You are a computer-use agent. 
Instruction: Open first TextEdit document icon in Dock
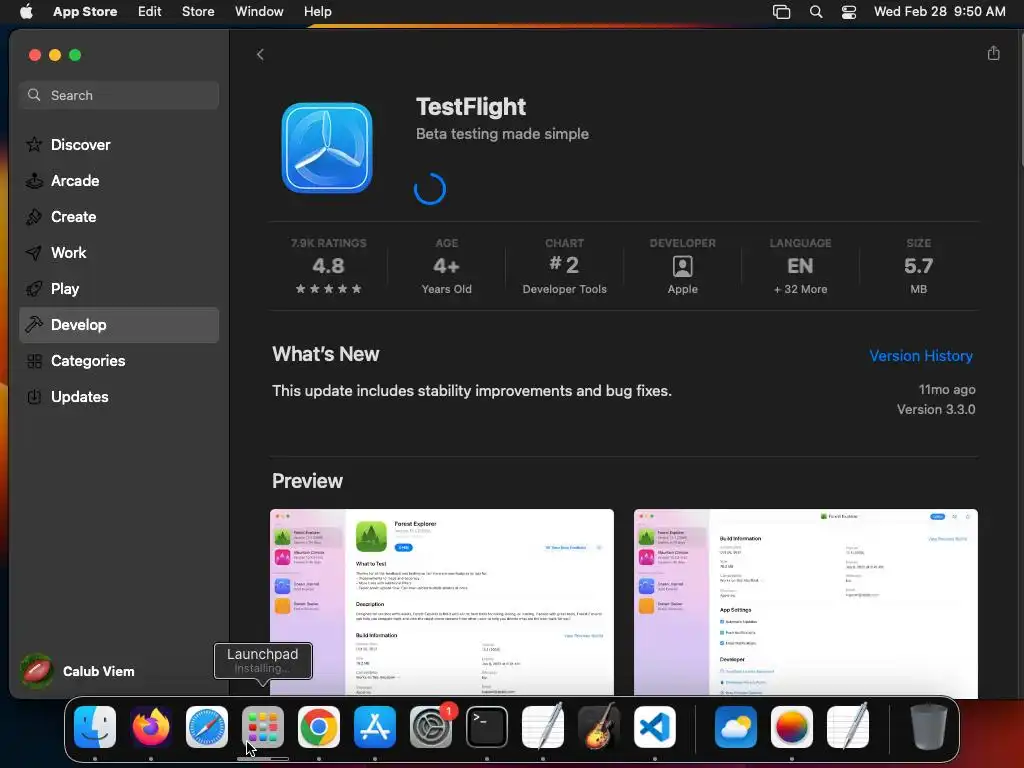pyautogui.click(x=543, y=727)
